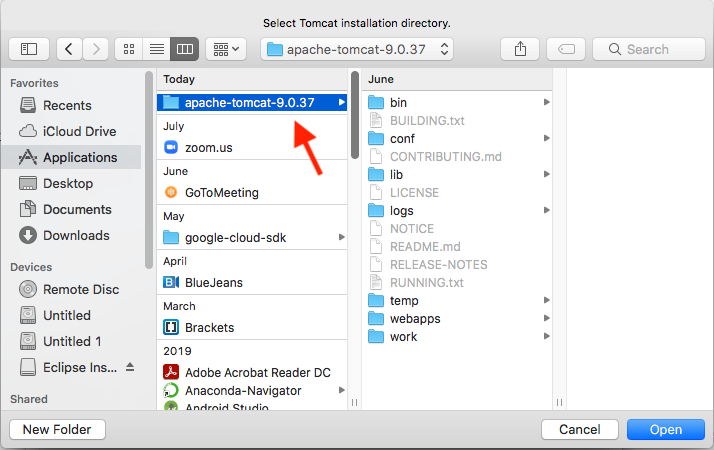This screenshot has height=450, width=714.
Task: Open the apache-tomcat-9.0.37 path popup
Action: pos(357,49)
